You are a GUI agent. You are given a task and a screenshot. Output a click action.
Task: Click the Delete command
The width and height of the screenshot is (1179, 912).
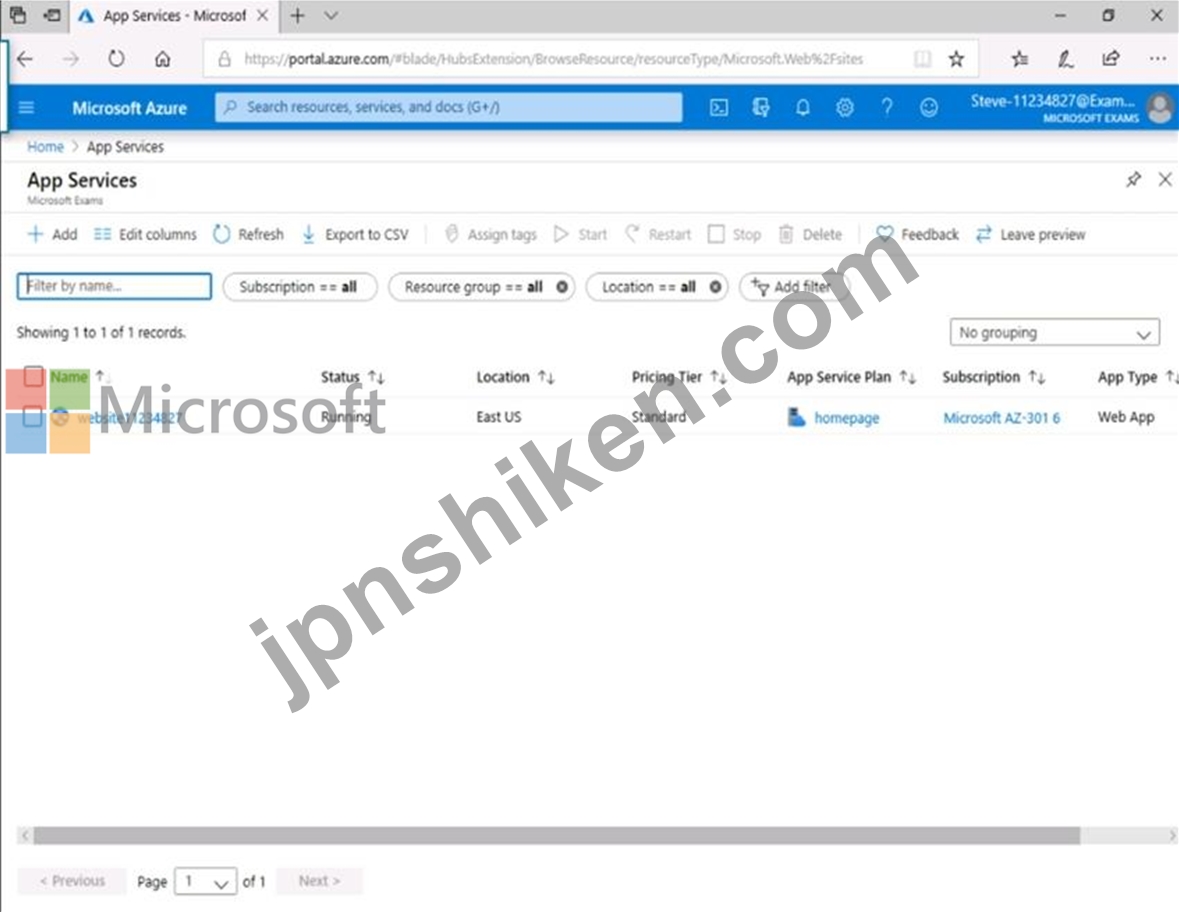[810, 235]
